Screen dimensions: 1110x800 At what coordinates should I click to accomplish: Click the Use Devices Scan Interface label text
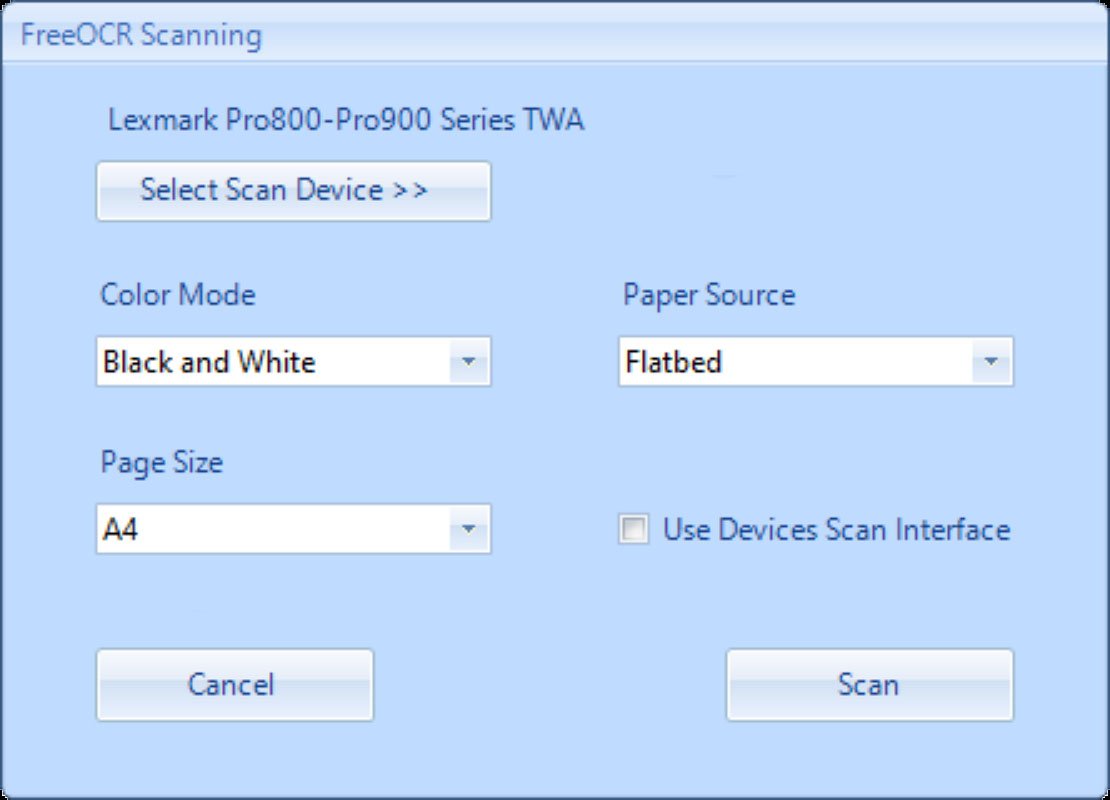(837, 529)
